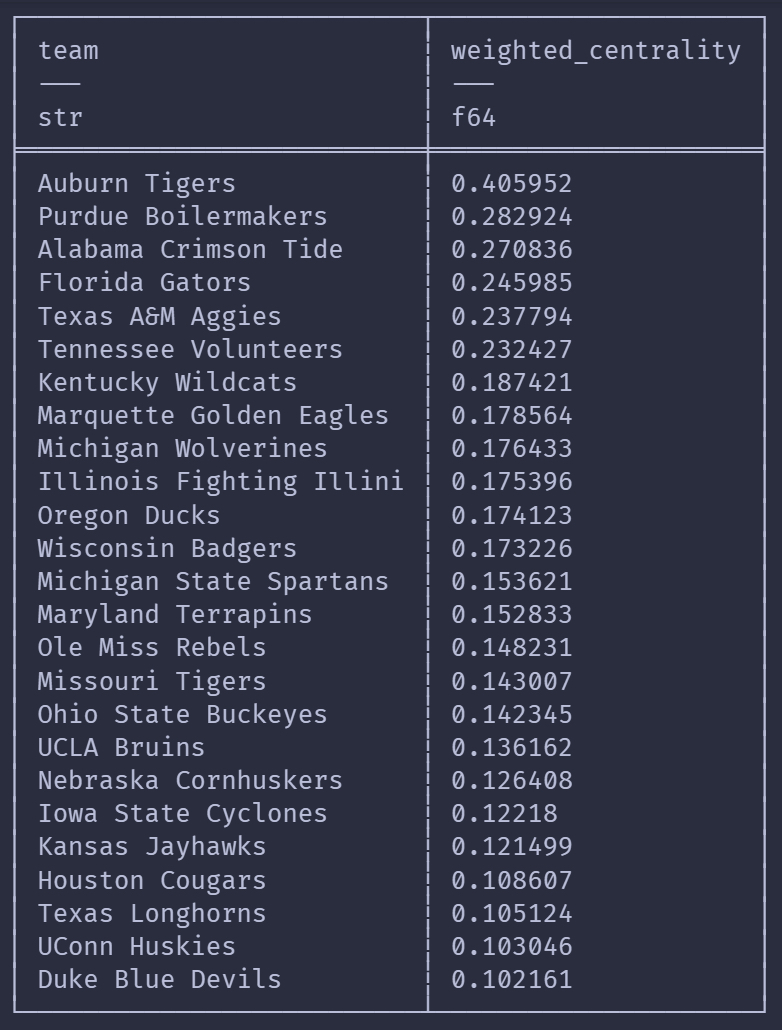This screenshot has width=782, height=1030.
Task: Click the value 0.12218
Action: (x=504, y=813)
